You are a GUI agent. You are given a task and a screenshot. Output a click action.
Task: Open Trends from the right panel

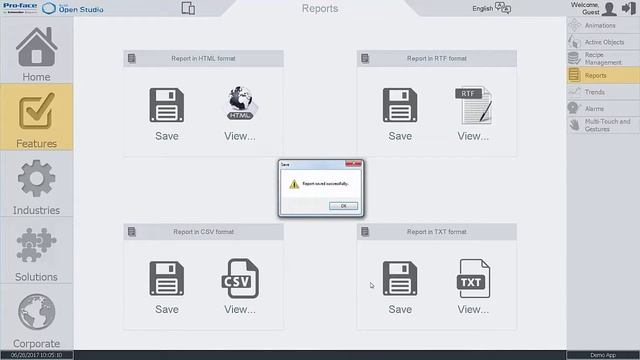603,92
